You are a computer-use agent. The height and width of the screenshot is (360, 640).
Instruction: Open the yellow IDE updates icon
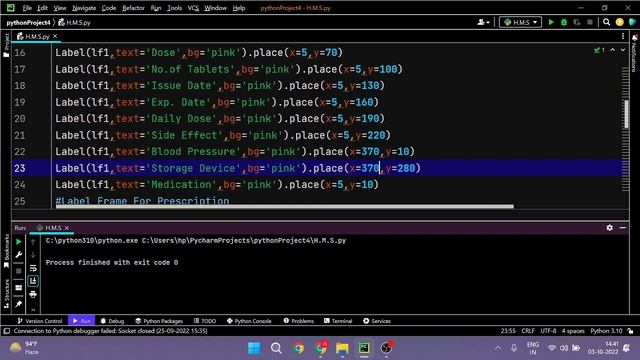pyautogui.click(x=620, y=22)
